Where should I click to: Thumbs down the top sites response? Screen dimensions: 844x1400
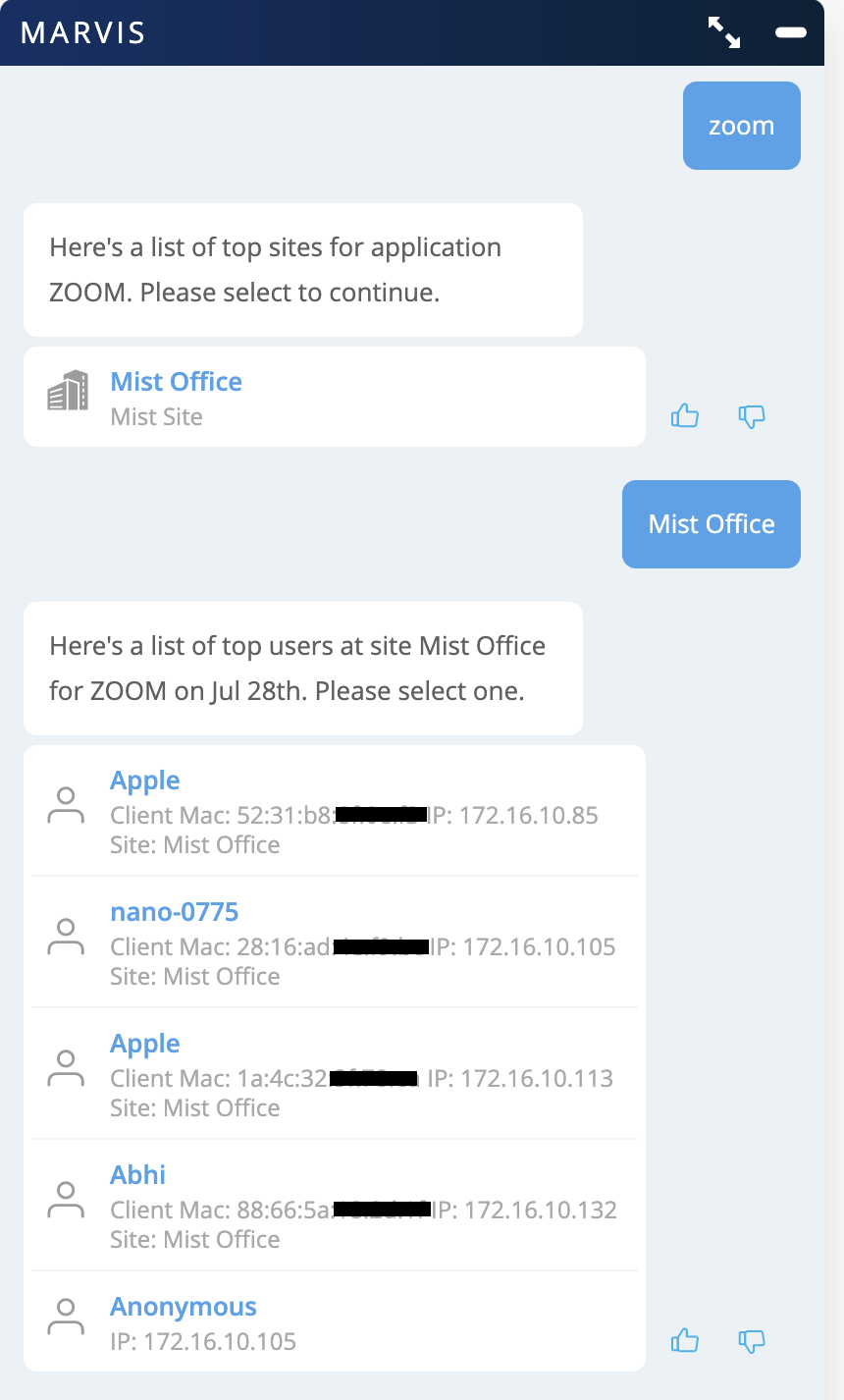751,416
